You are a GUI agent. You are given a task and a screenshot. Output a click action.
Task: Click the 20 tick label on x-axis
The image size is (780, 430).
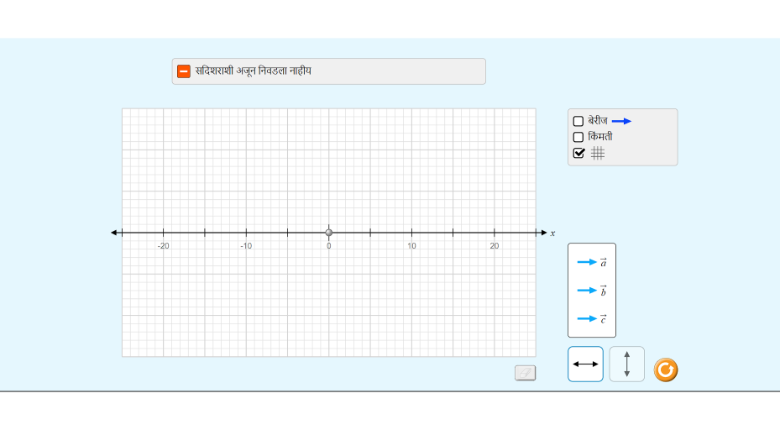(x=494, y=246)
